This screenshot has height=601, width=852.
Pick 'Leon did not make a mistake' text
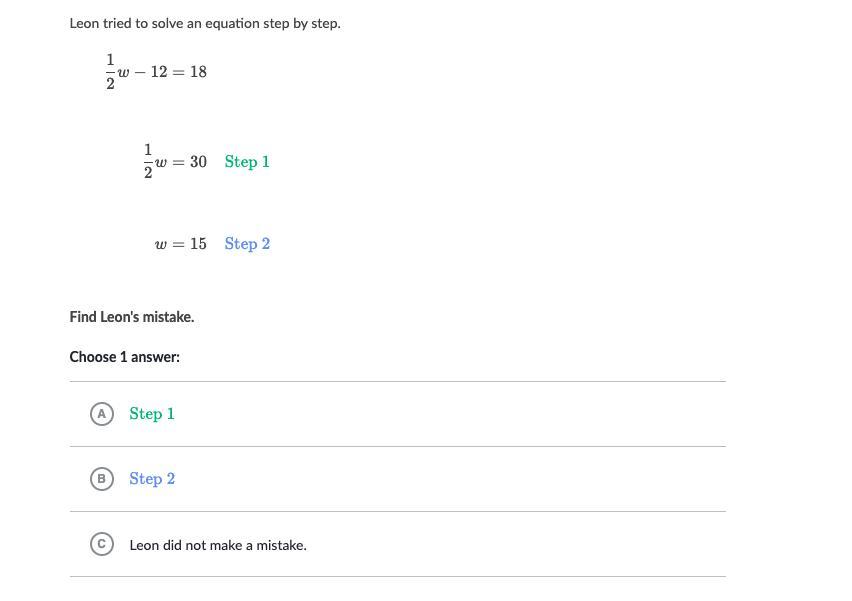218,545
